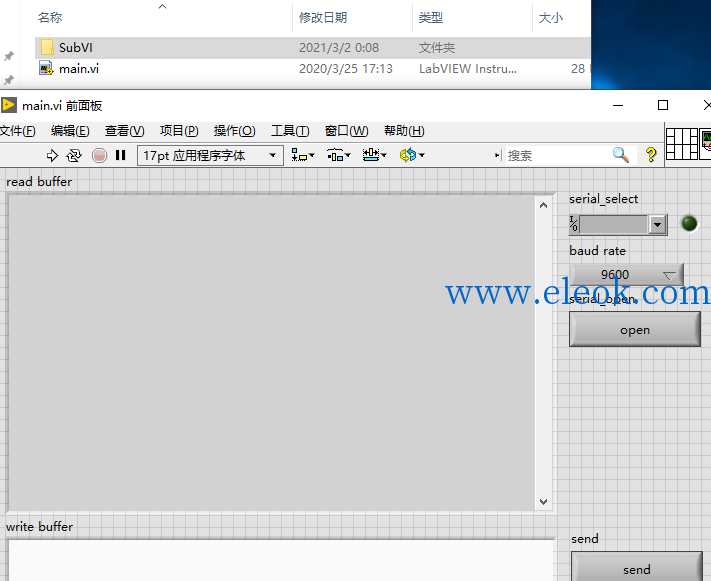Click the baud rate label
The width and height of the screenshot is (711, 581).
point(597,251)
